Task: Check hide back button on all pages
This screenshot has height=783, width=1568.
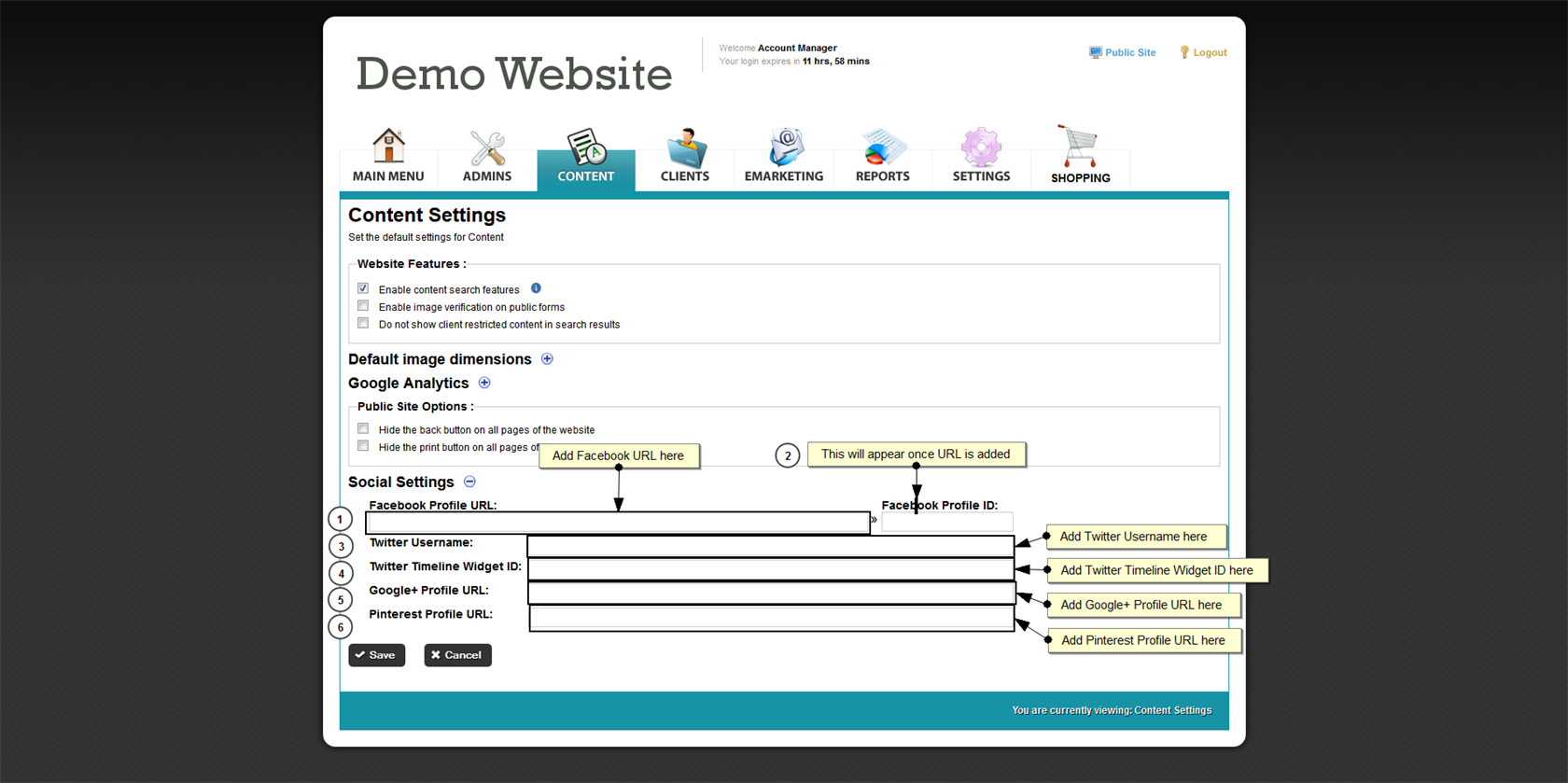Action: coord(363,429)
